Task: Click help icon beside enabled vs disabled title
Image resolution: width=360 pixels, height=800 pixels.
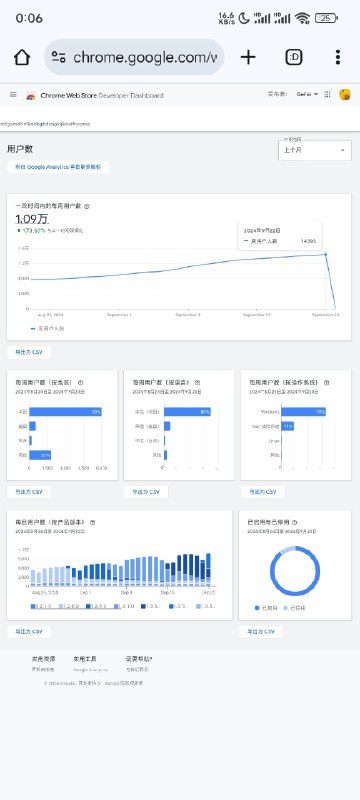Action: click(295, 522)
